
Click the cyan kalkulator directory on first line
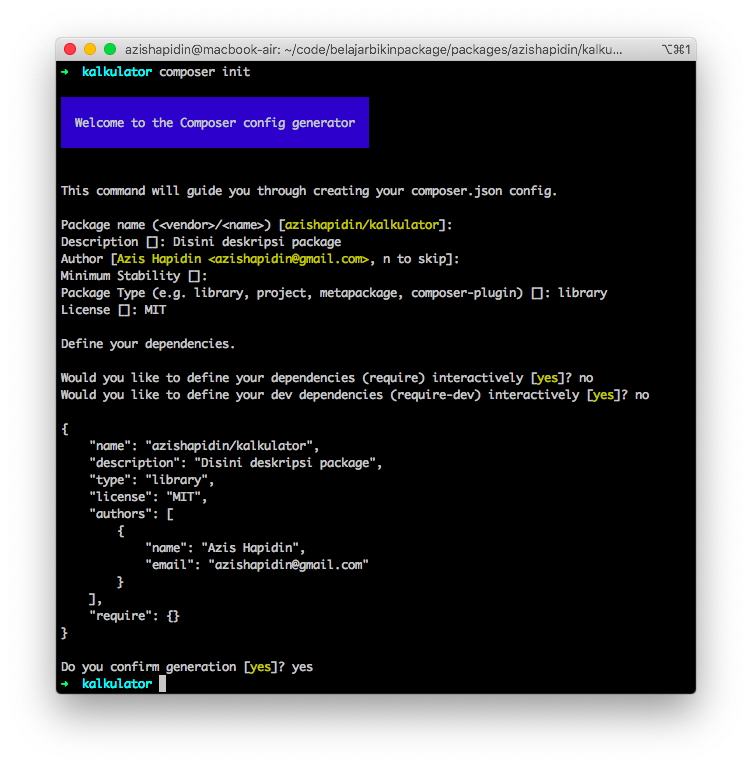(117, 72)
